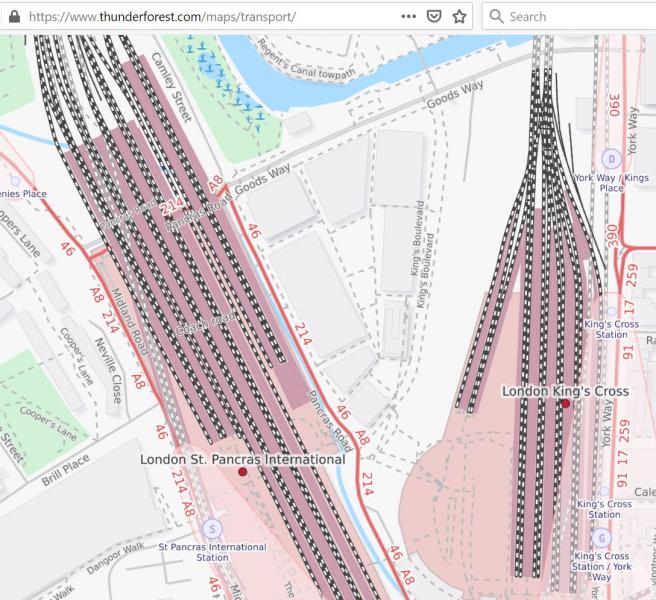Click the lock icon in the address bar
Viewport: 656px width, 600px height.
coord(15,16)
